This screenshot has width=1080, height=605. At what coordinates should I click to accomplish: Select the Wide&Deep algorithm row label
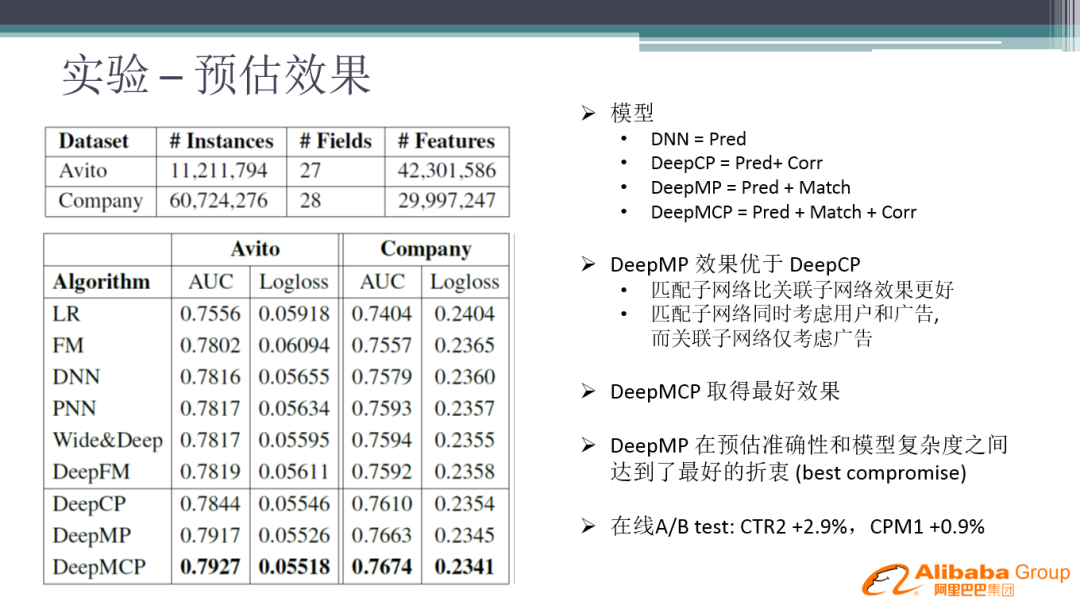tap(107, 440)
